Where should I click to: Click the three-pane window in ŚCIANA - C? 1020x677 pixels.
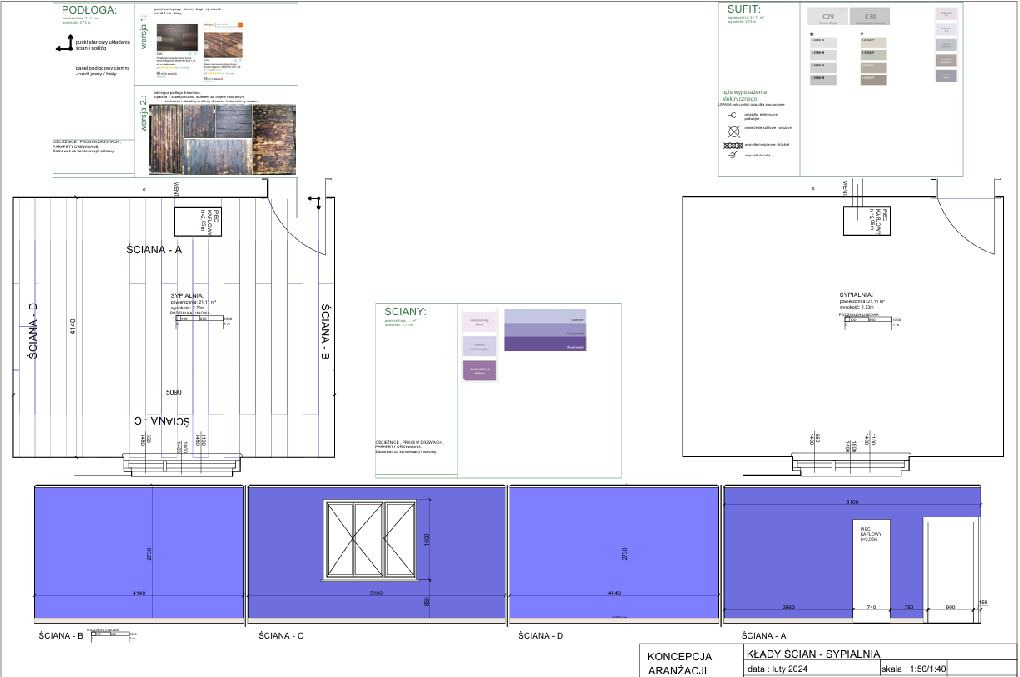point(369,540)
